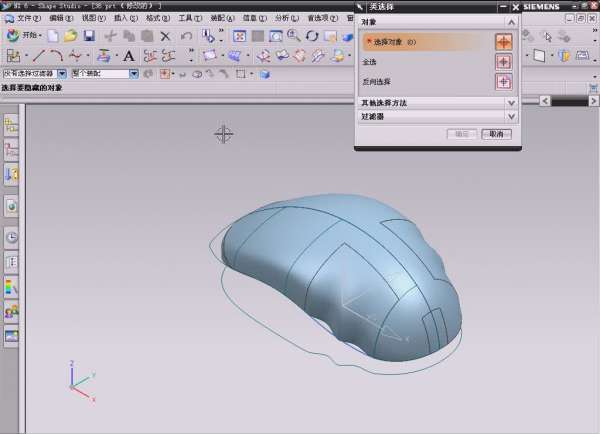This screenshot has width=600, height=434.
Task: Click the Select All crosshair icon
Action: (504, 62)
